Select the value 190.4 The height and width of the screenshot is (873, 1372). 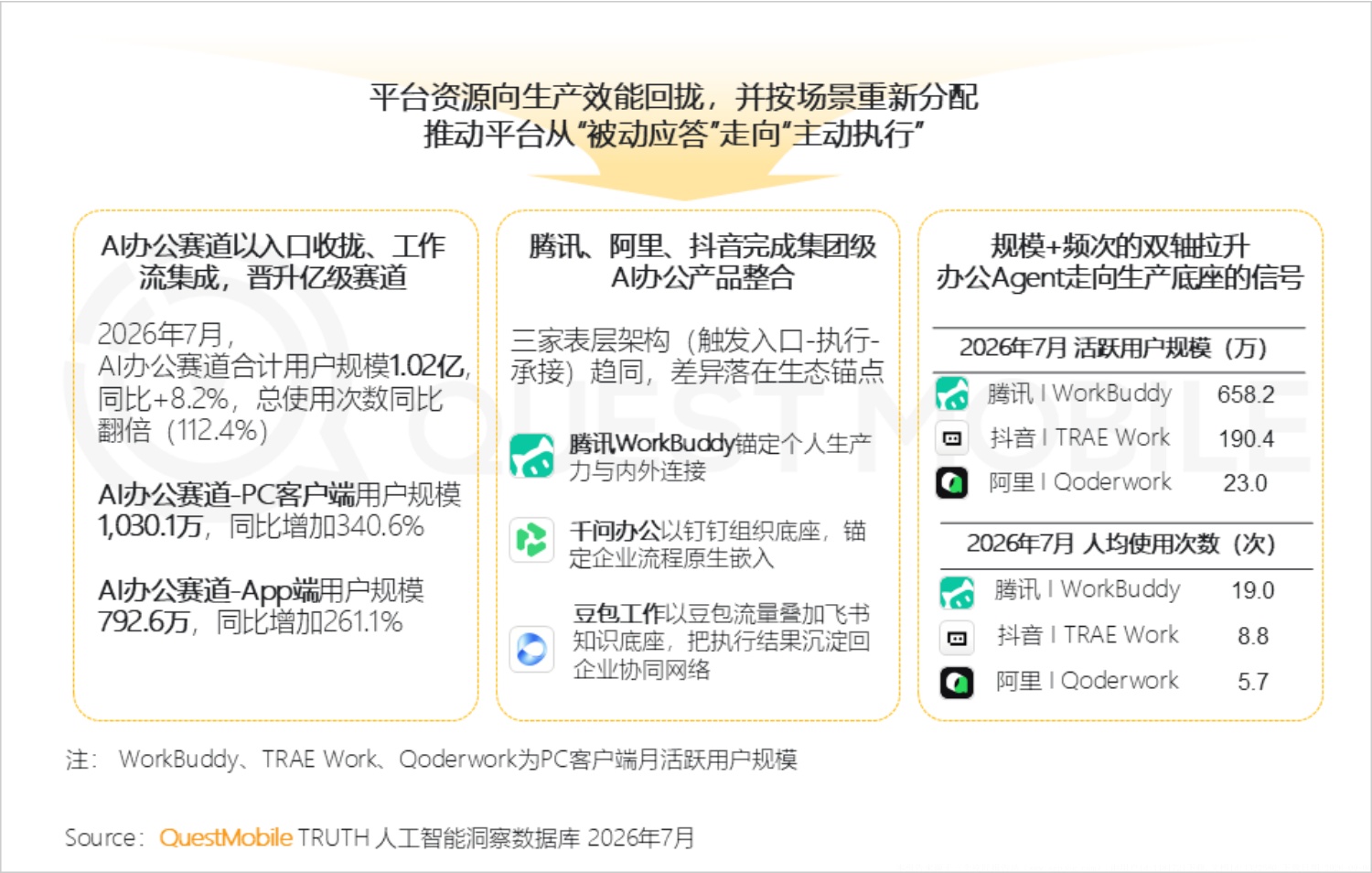(x=1245, y=439)
